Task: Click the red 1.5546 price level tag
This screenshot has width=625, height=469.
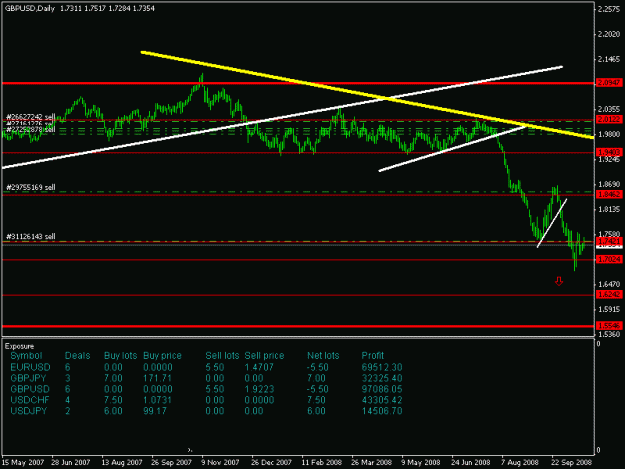Action: coord(609,326)
